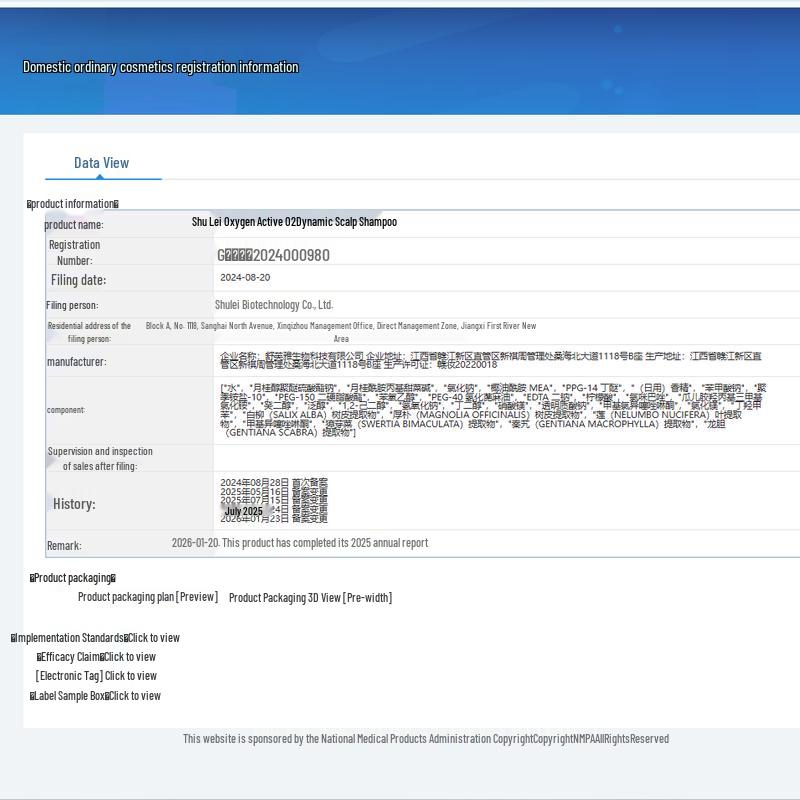
Task: Click the Filing date label
Action: (x=79, y=280)
